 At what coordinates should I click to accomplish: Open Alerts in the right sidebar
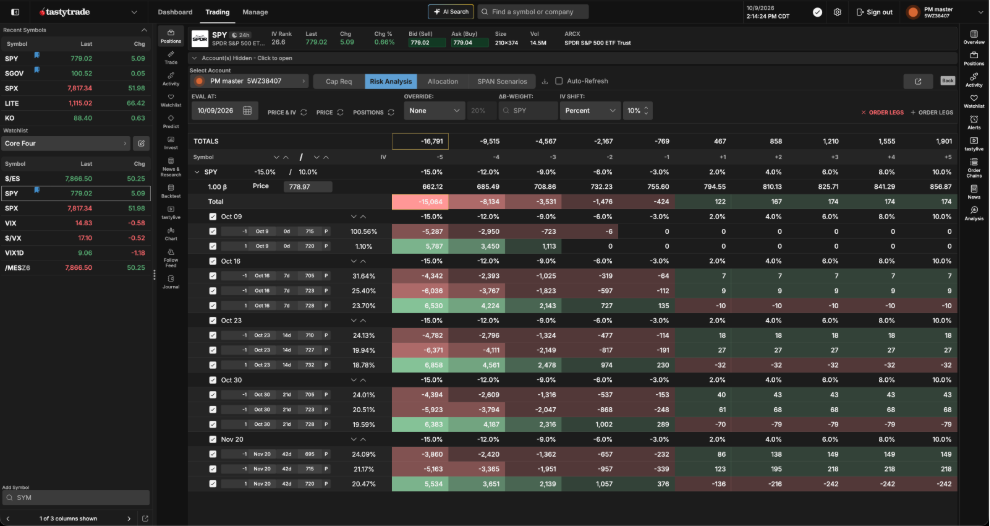pos(974,123)
